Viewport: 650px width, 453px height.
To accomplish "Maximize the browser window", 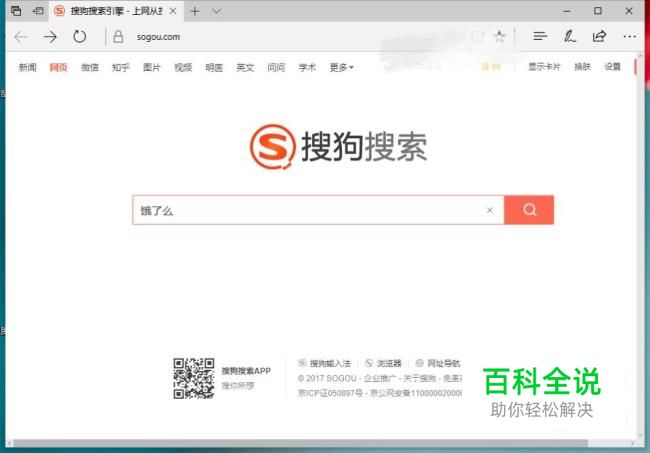I will pyautogui.click(x=598, y=11).
